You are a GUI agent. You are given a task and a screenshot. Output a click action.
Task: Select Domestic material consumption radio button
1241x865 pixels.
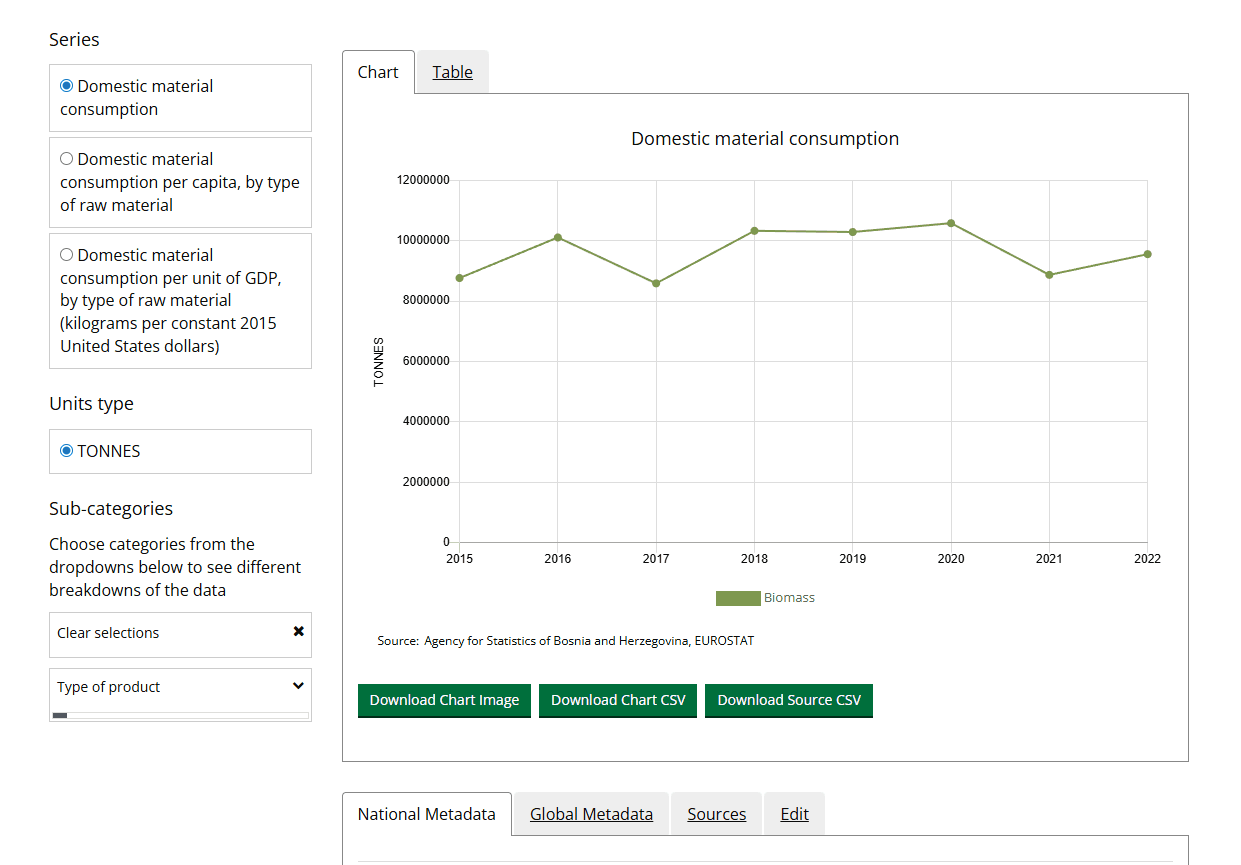click(x=67, y=86)
